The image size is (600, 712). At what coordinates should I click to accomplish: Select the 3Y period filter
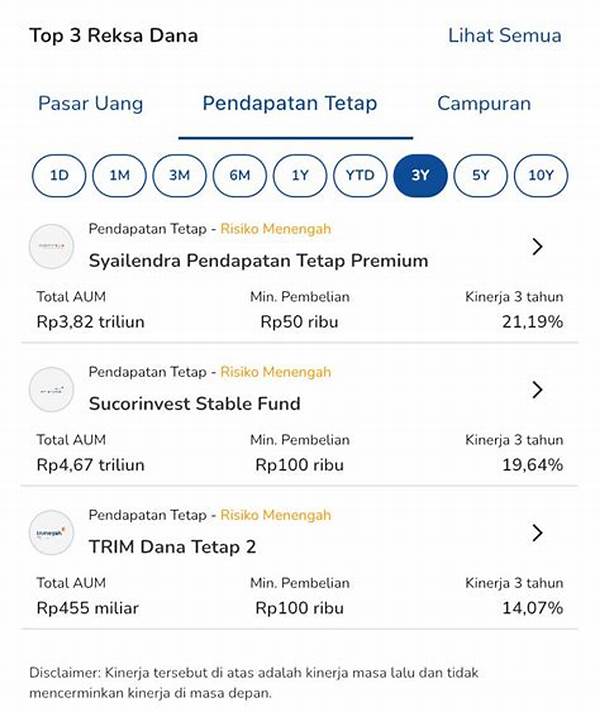click(420, 175)
